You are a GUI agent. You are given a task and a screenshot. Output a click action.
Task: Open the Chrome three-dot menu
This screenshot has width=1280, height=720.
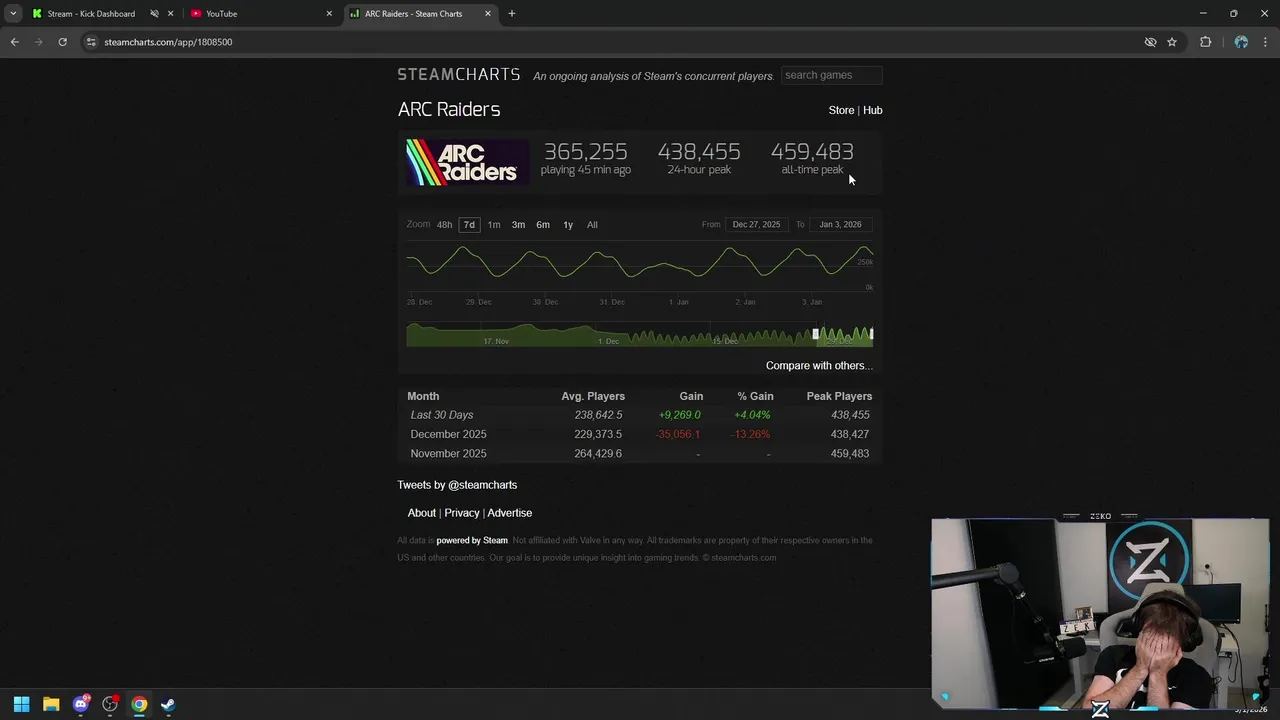click(x=1265, y=42)
